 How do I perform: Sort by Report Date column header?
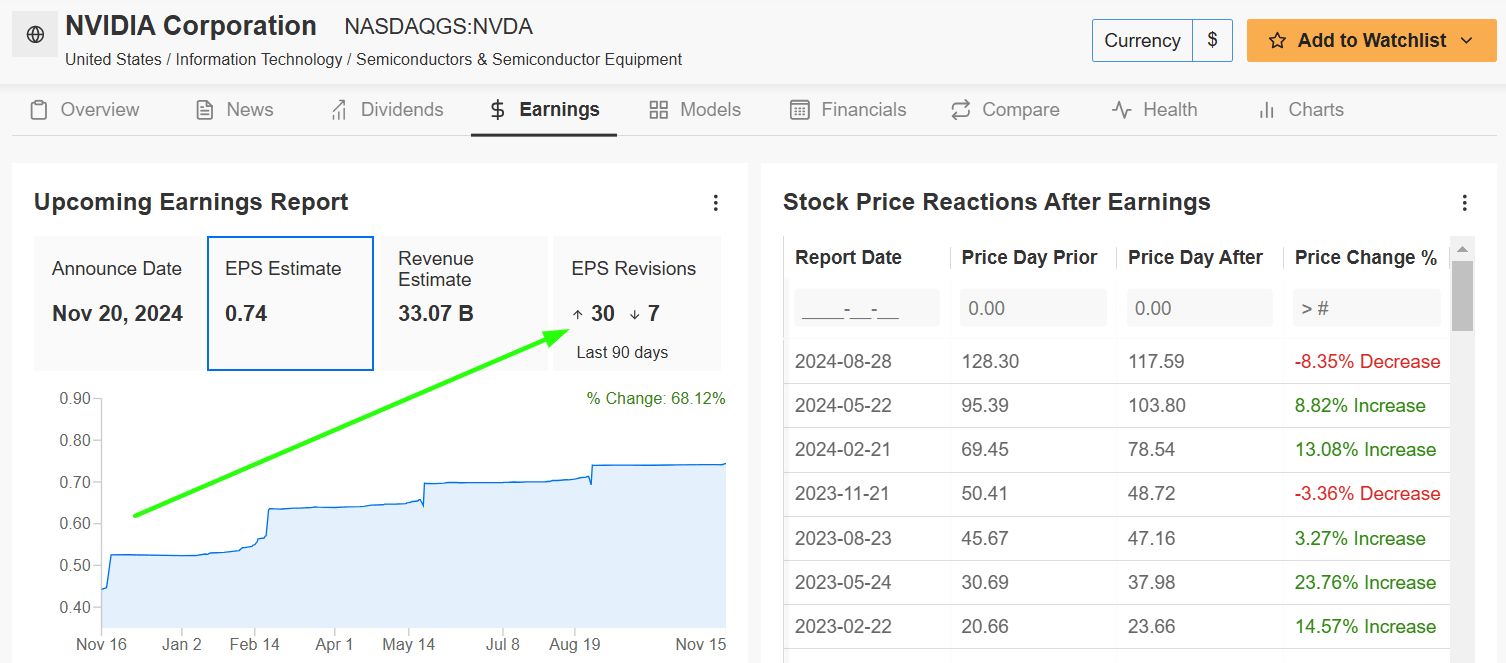[848, 258]
